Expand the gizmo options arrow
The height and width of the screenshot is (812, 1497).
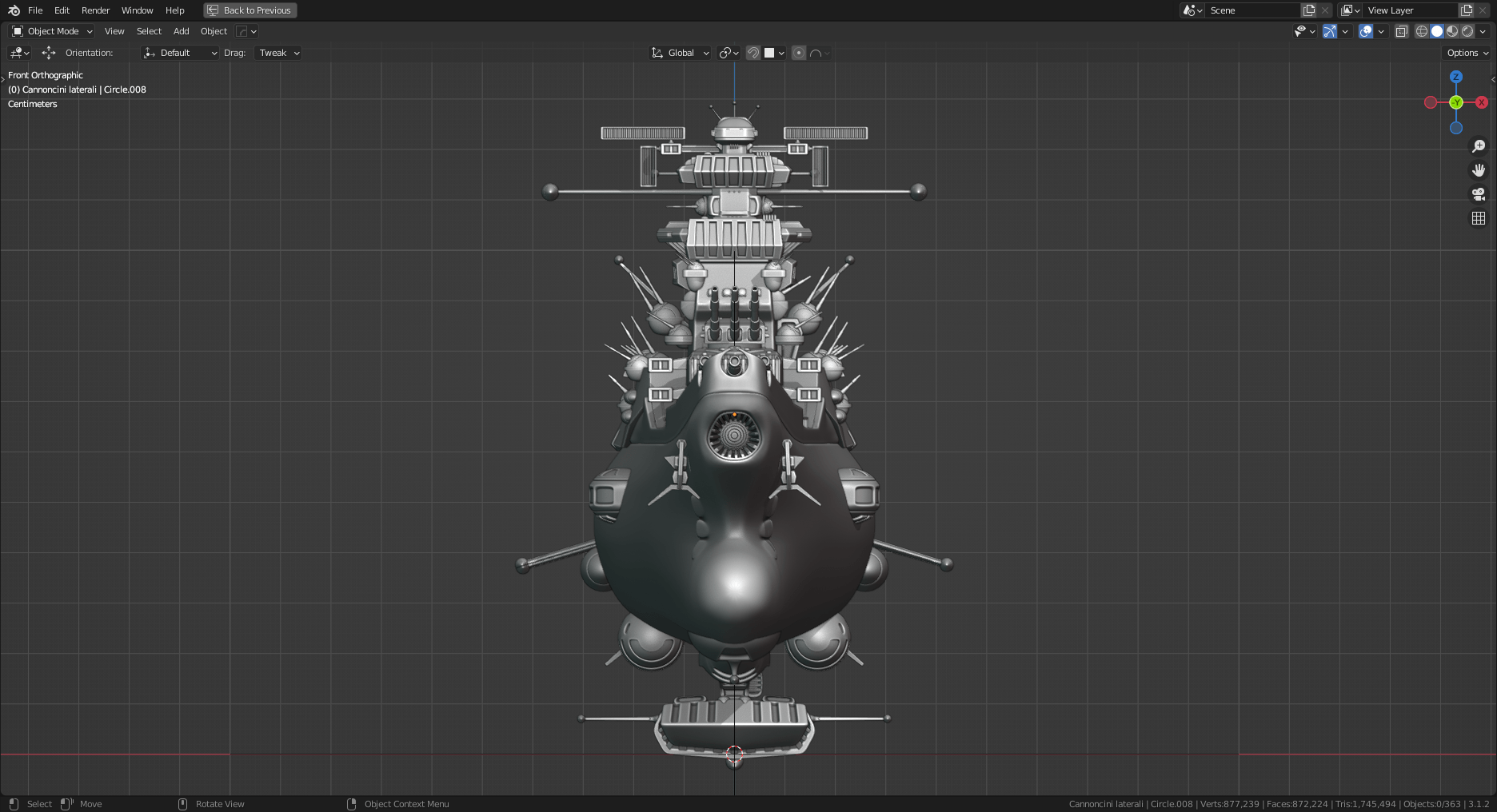point(1345,31)
